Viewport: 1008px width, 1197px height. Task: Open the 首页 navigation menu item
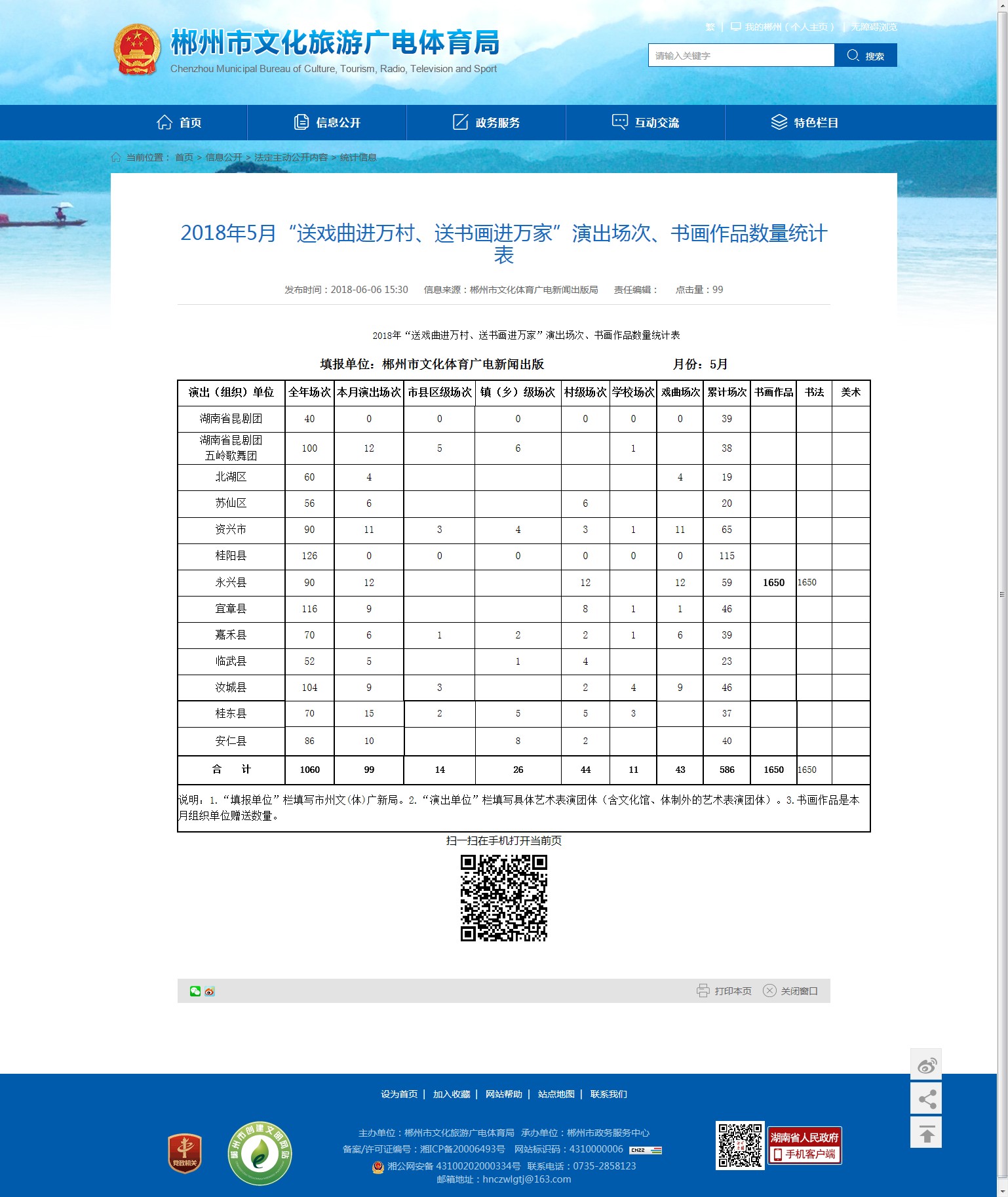[x=179, y=123]
